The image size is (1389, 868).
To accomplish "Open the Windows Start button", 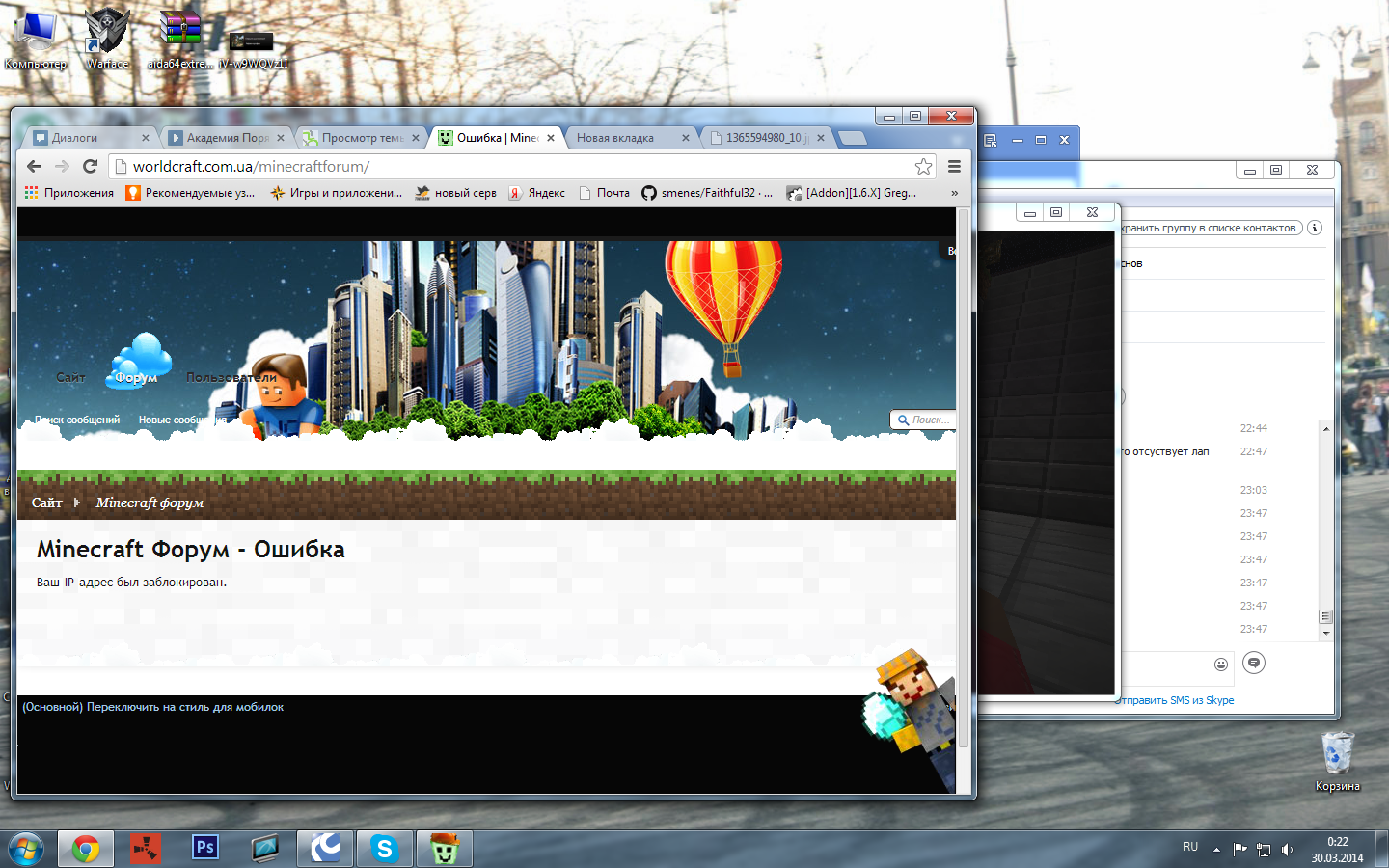I will pos(25,849).
